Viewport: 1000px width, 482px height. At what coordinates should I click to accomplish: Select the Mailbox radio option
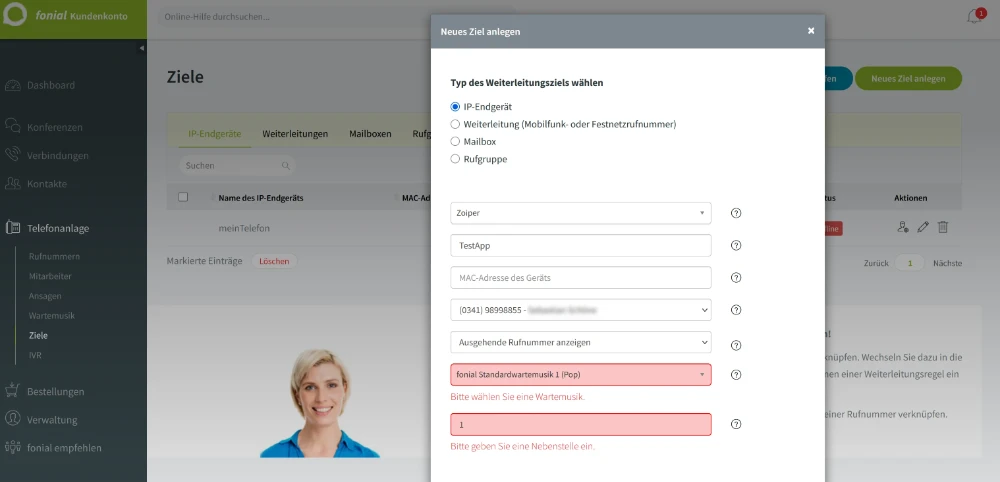[455, 142]
